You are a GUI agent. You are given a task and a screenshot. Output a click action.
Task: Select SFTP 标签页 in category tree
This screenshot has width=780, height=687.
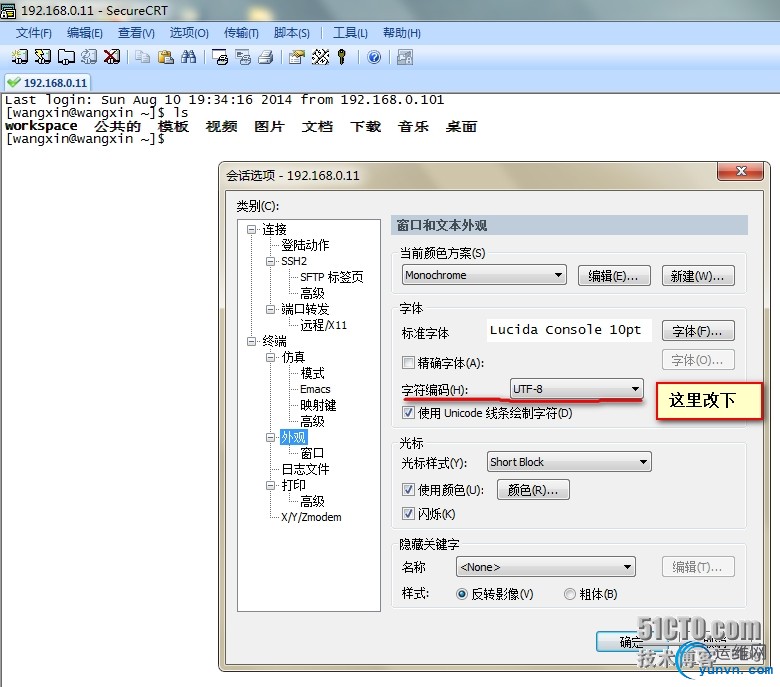[x=331, y=277]
